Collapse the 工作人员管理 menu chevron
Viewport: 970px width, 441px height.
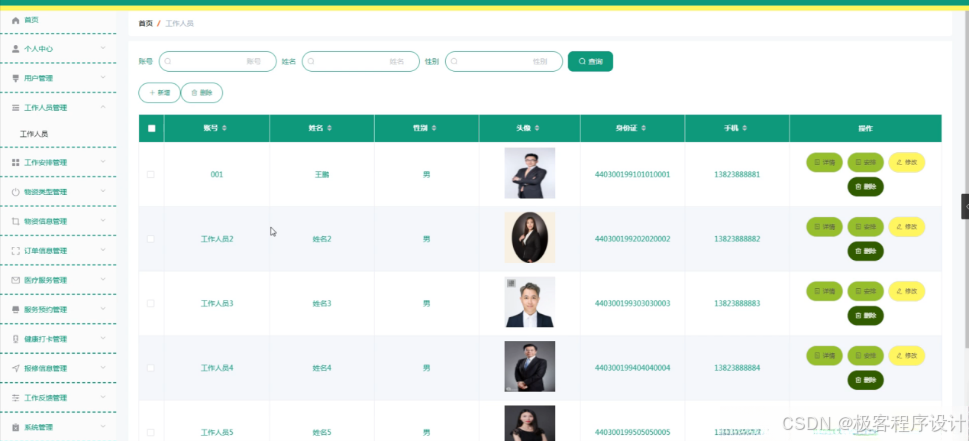coord(103,107)
